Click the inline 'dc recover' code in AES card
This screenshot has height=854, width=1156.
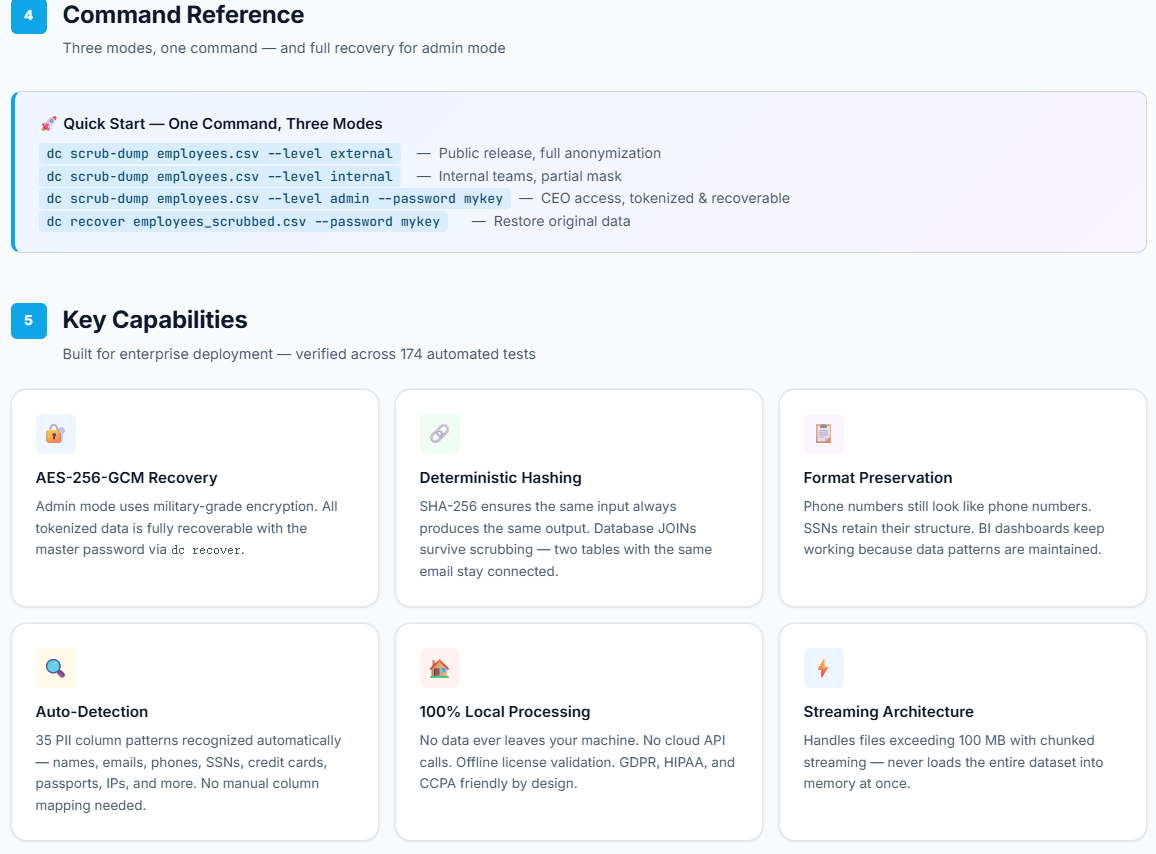pos(206,550)
